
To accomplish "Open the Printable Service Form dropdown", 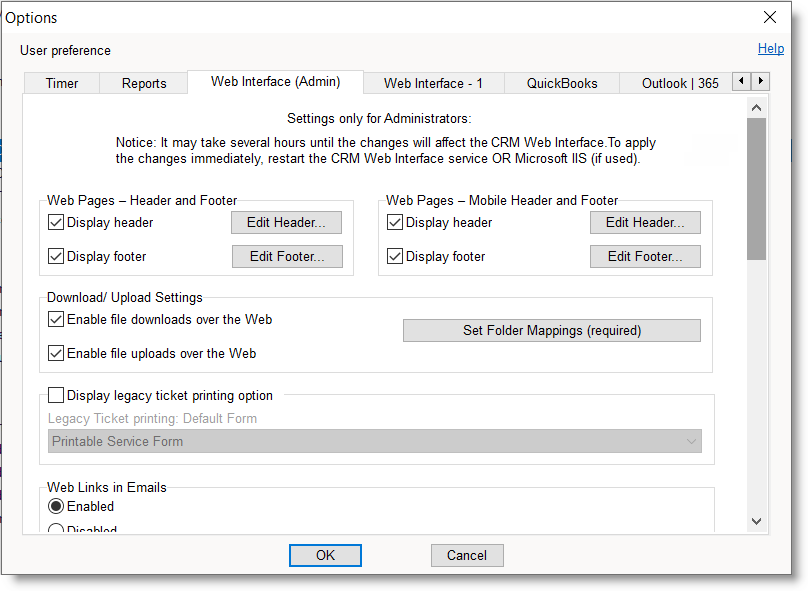I will 375,441.
